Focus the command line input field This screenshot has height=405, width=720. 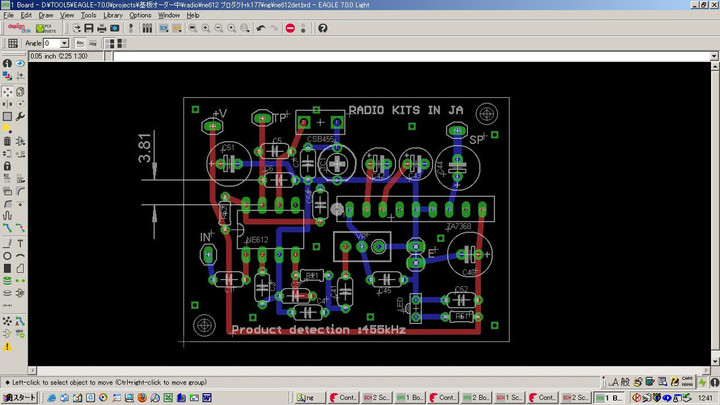[400, 55]
